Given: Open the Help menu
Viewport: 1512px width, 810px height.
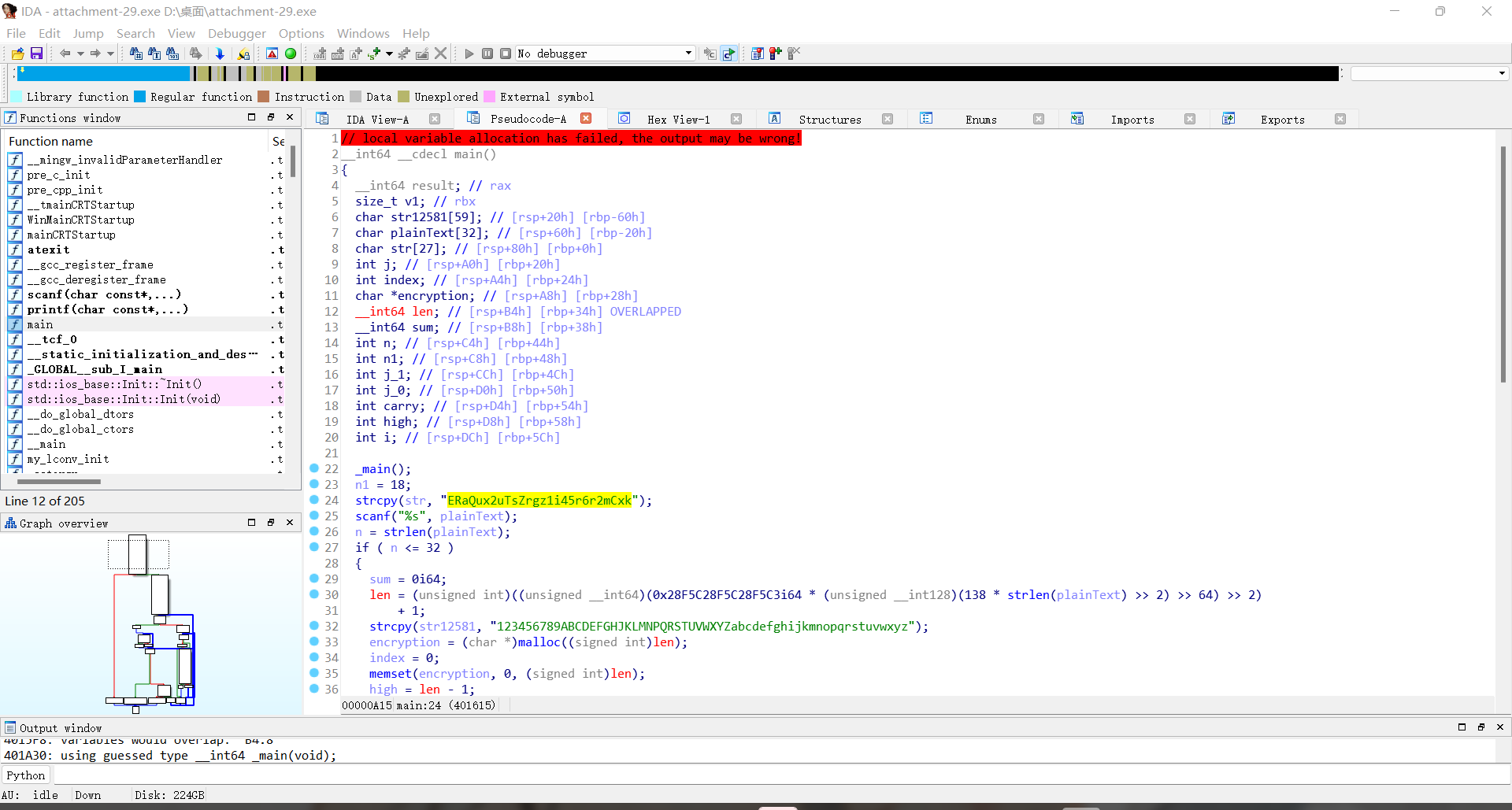Looking at the screenshot, I should [416, 33].
